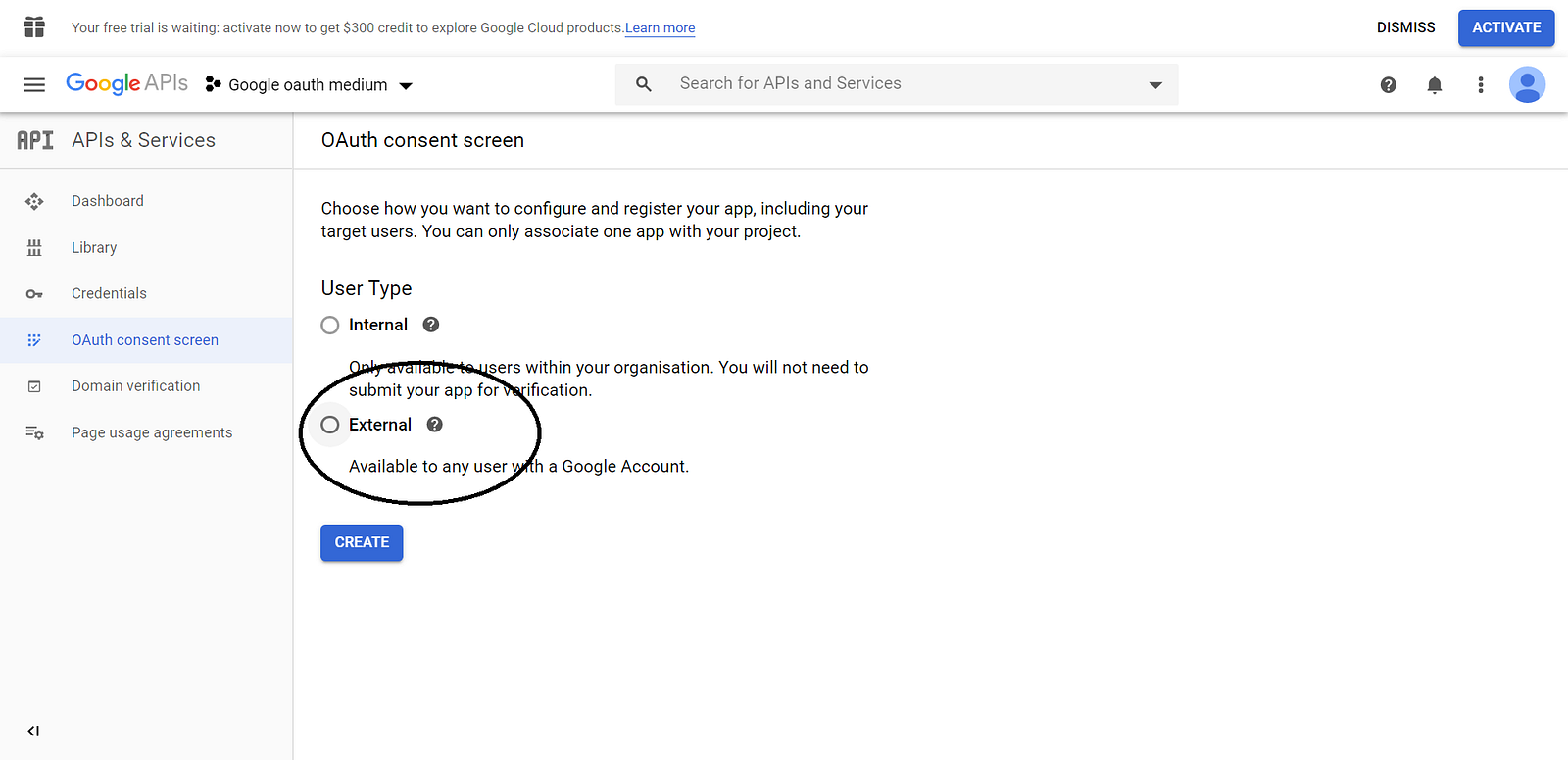Click the 'Available to any user' description
This screenshot has width=1568, height=760.
(519, 466)
